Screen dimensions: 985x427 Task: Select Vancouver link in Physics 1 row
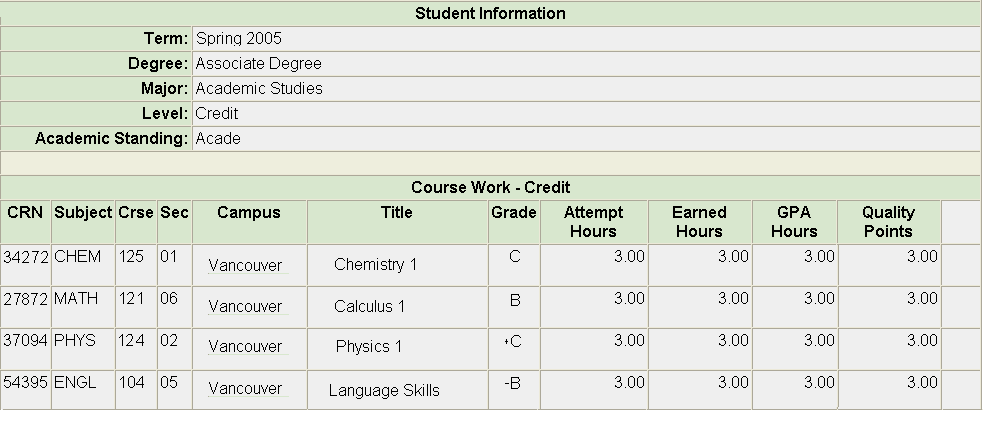click(245, 347)
